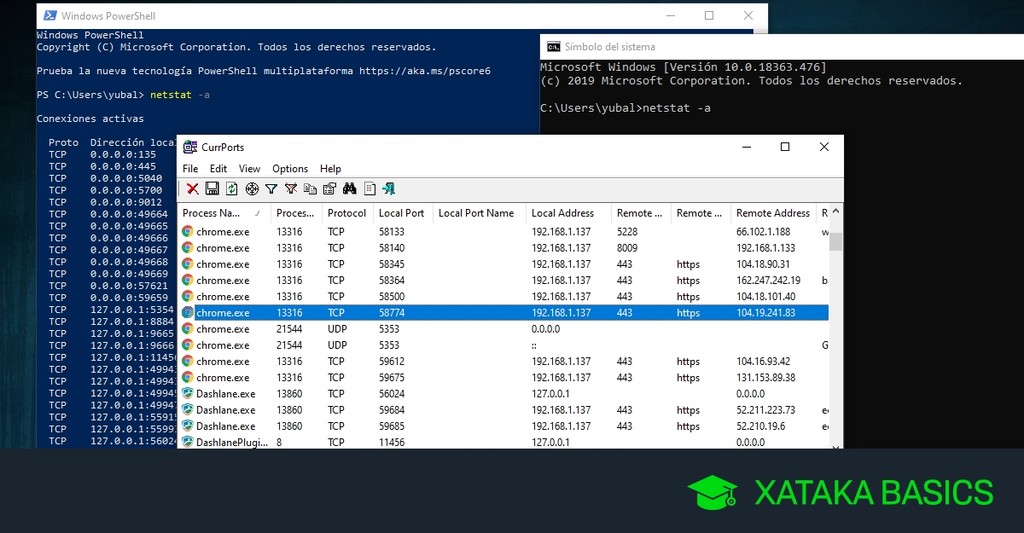Open the Edit menu in CurrPorts

click(x=218, y=169)
